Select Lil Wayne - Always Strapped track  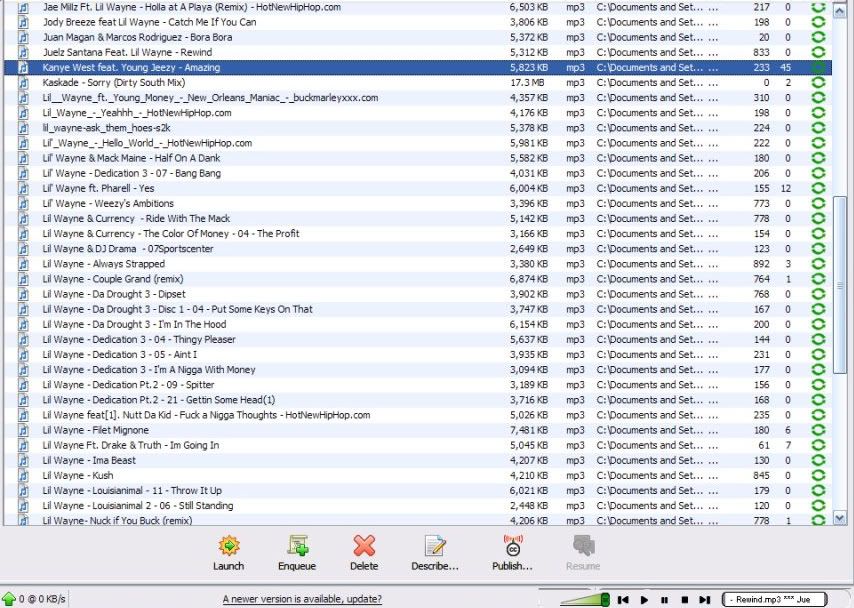pyautogui.click(x=103, y=264)
